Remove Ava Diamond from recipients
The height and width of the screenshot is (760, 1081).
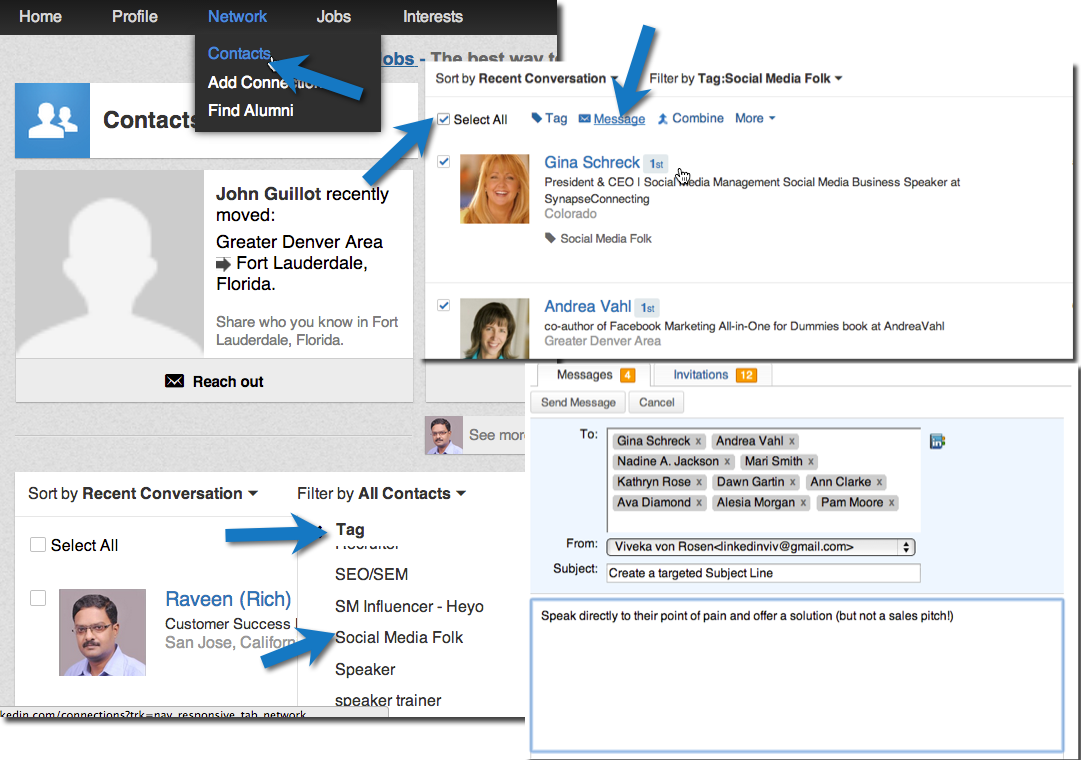(x=698, y=503)
